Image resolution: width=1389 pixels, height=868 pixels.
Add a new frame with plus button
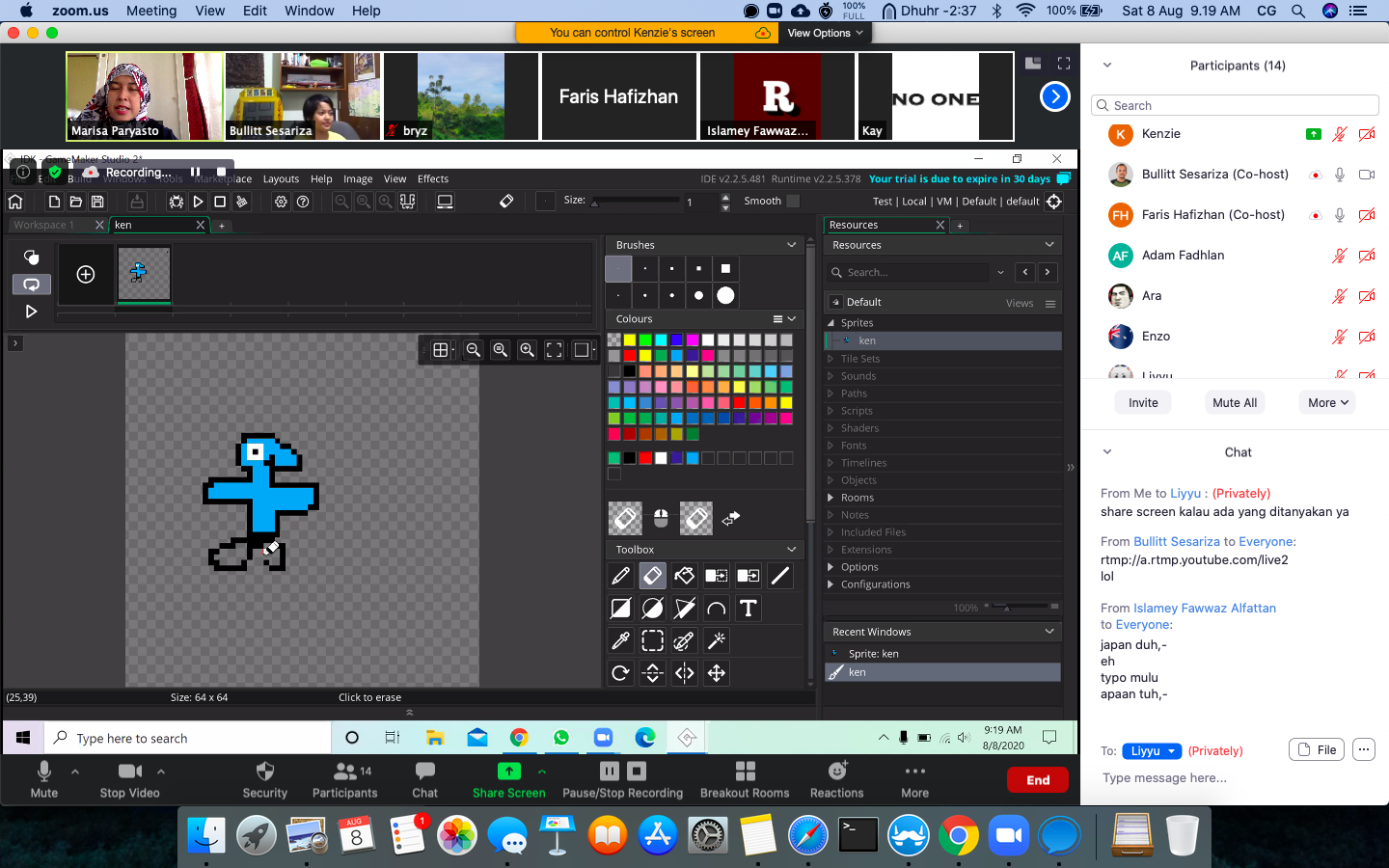pos(86,274)
